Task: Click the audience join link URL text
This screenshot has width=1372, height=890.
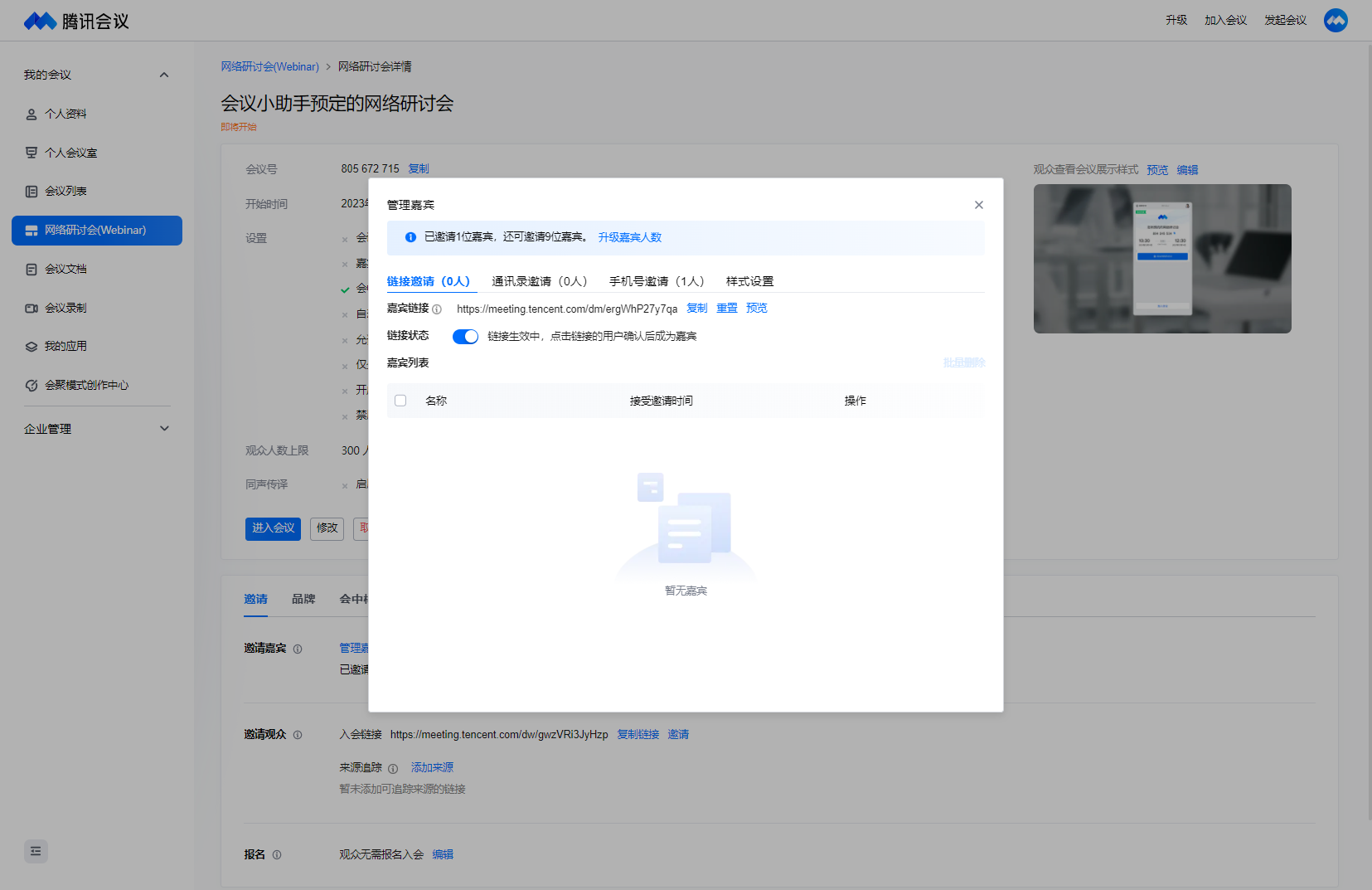Action: pos(499,735)
